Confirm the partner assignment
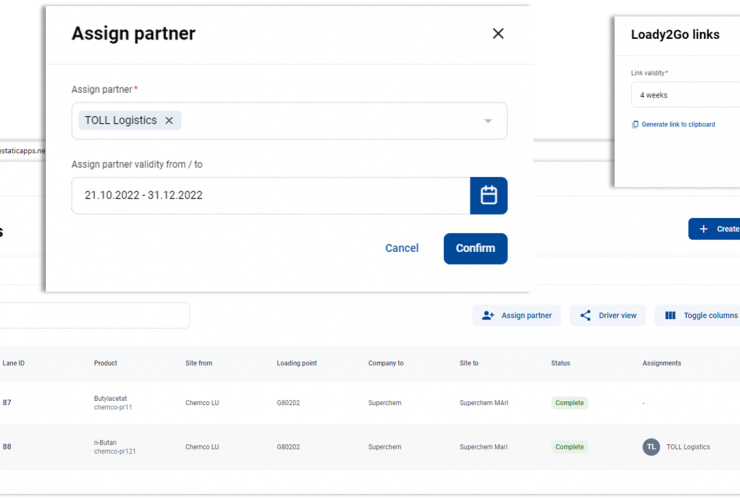 coord(475,248)
